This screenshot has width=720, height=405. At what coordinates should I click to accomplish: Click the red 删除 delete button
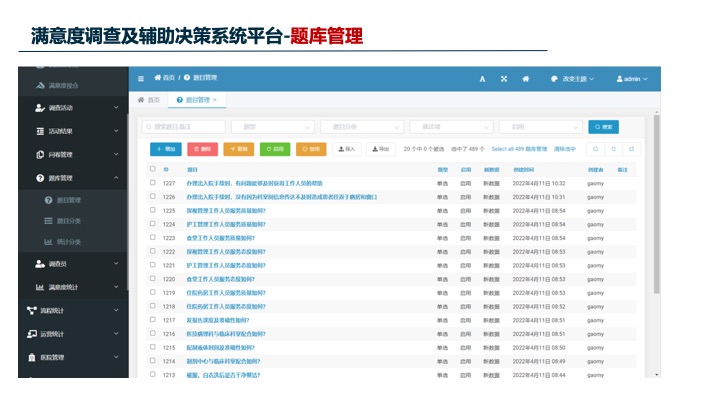click(x=201, y=149)
